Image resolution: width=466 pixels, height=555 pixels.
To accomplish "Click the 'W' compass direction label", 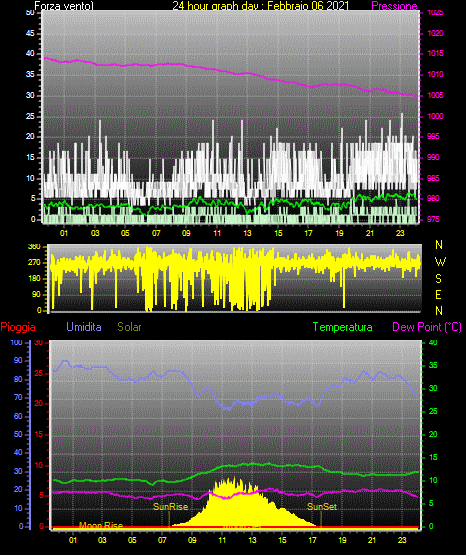I will (x=440, y=262).
